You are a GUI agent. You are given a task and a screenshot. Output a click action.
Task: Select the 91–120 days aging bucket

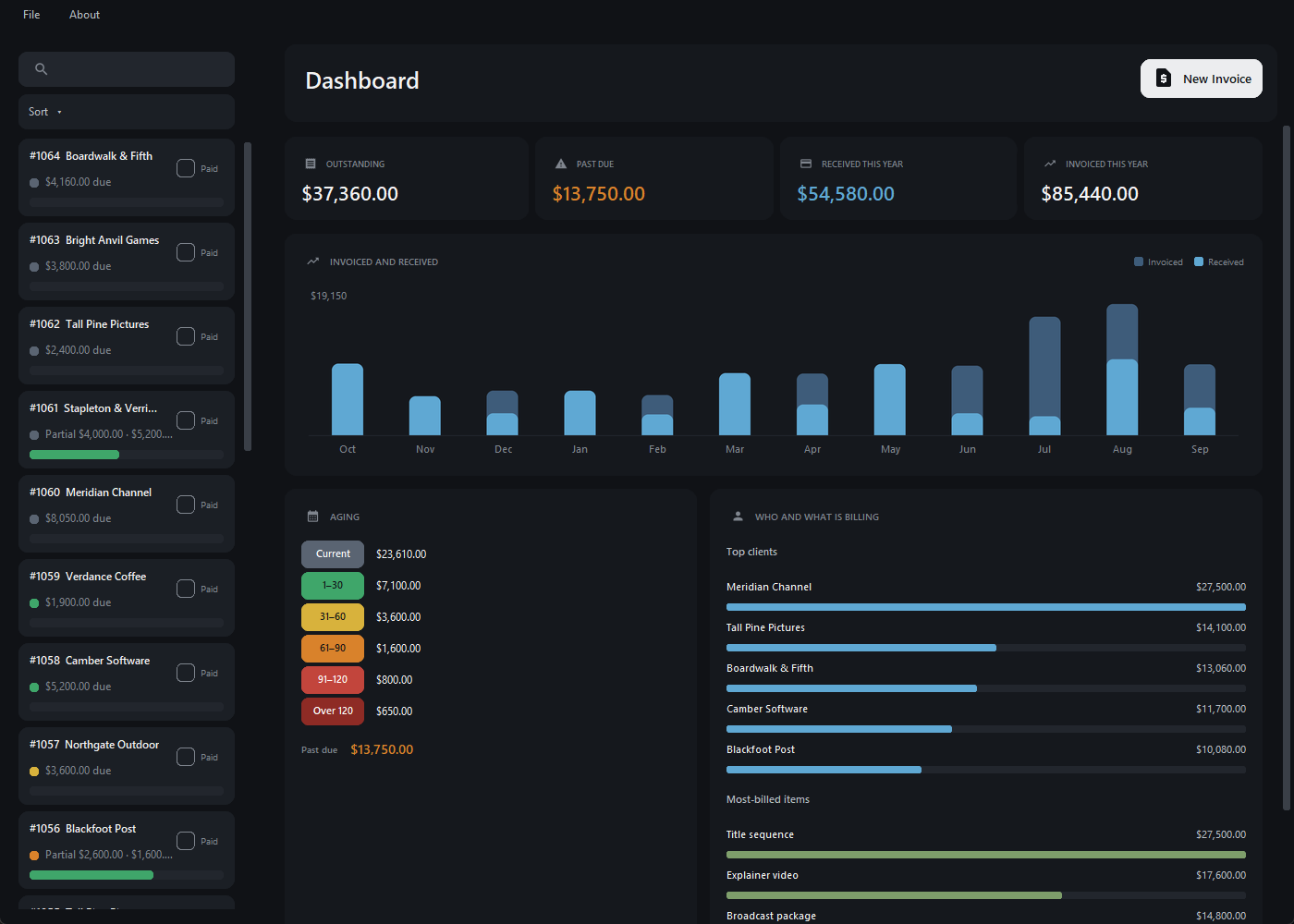[x=333, y=680]
